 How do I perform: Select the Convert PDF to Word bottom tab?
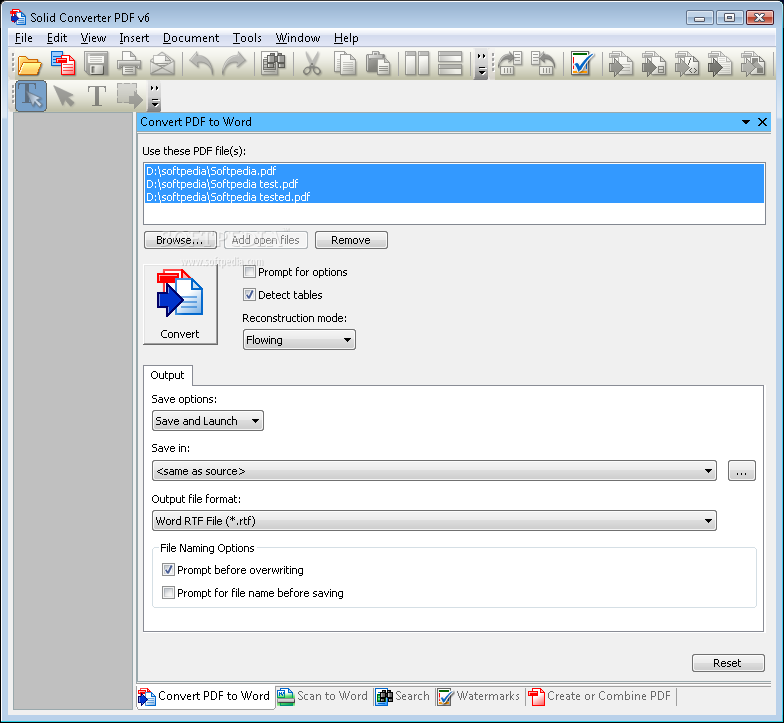(205, 696)
